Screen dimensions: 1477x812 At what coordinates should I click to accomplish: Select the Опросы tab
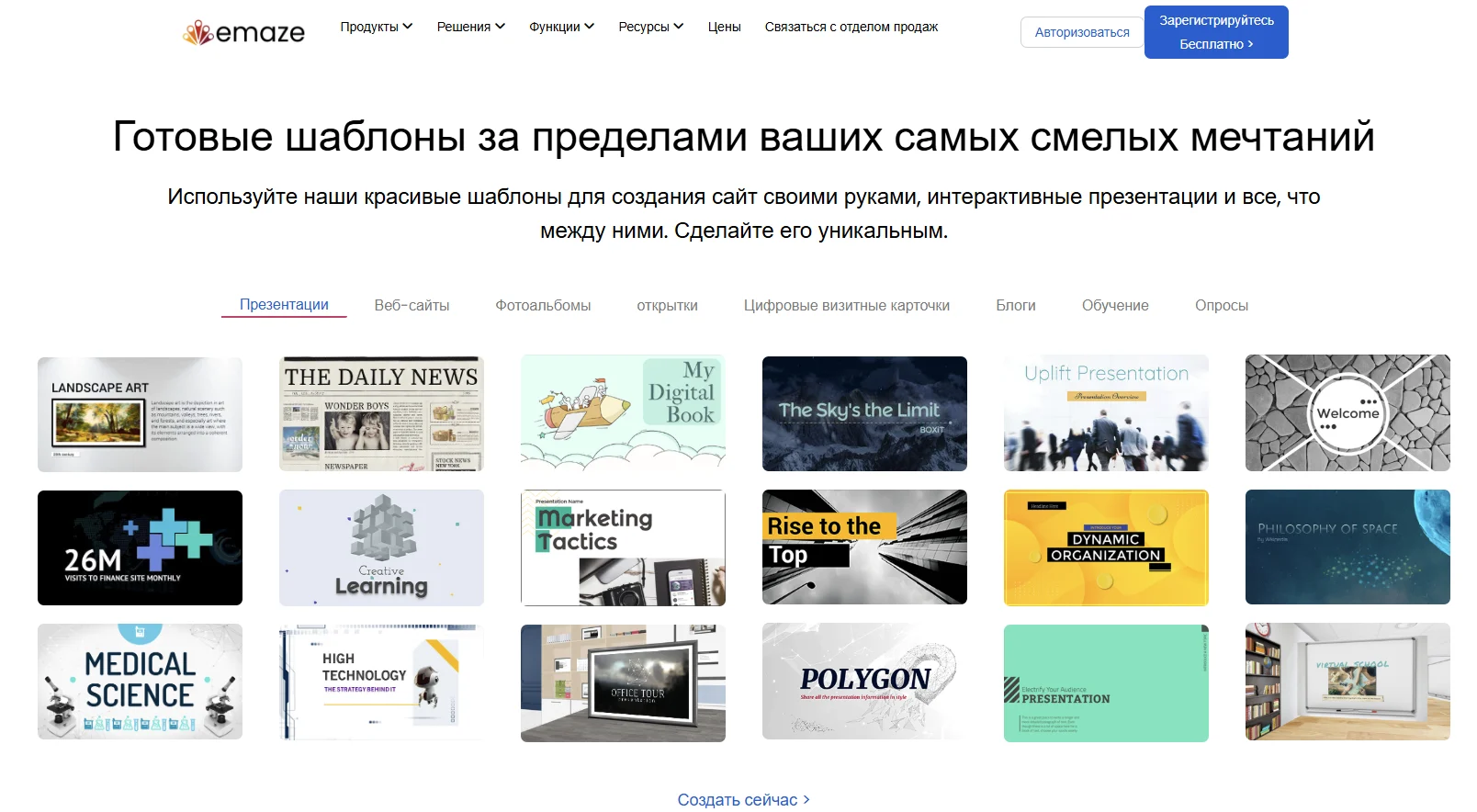pyautogui.click(x=1221, y=305)
